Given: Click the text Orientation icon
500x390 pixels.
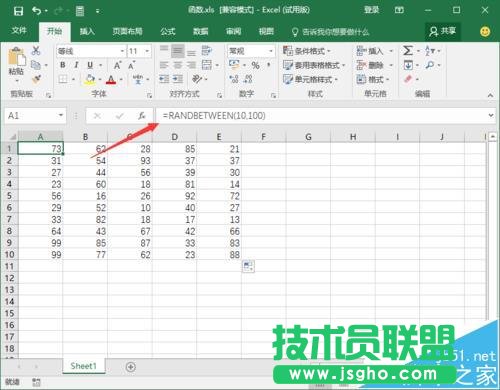Looking at the screenshot, I should tap(197, 79).
